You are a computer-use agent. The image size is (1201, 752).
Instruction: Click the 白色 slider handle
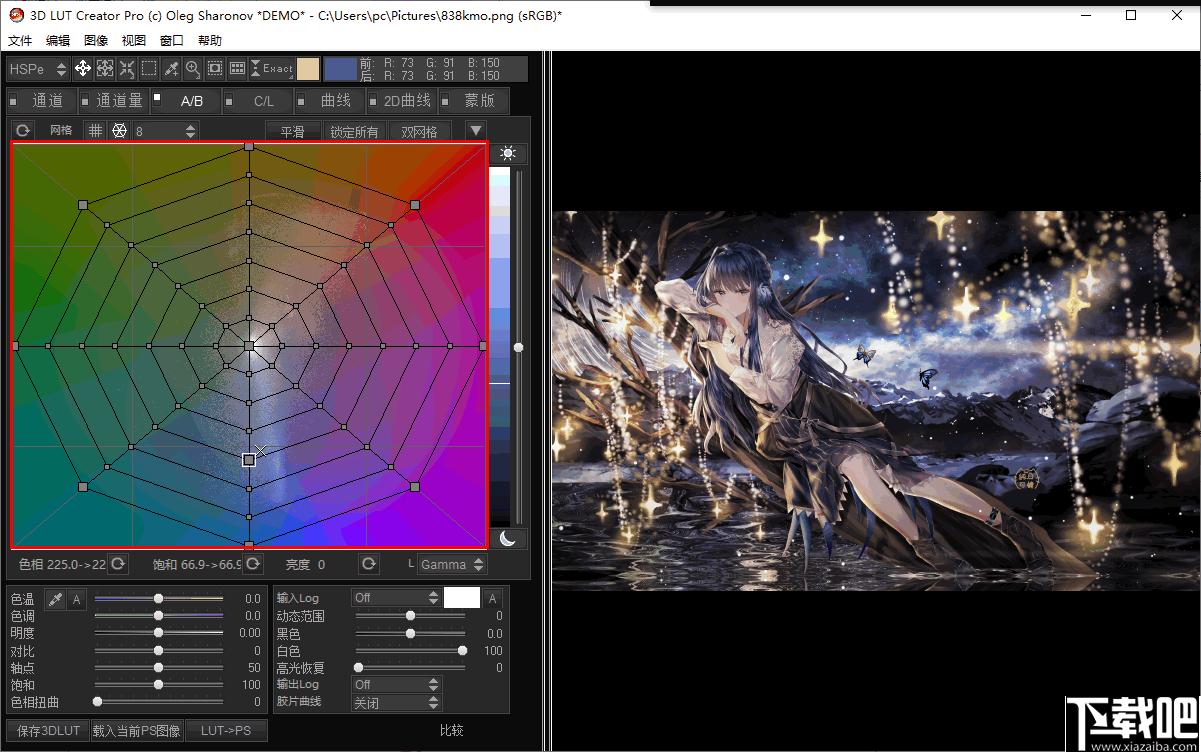462,651
